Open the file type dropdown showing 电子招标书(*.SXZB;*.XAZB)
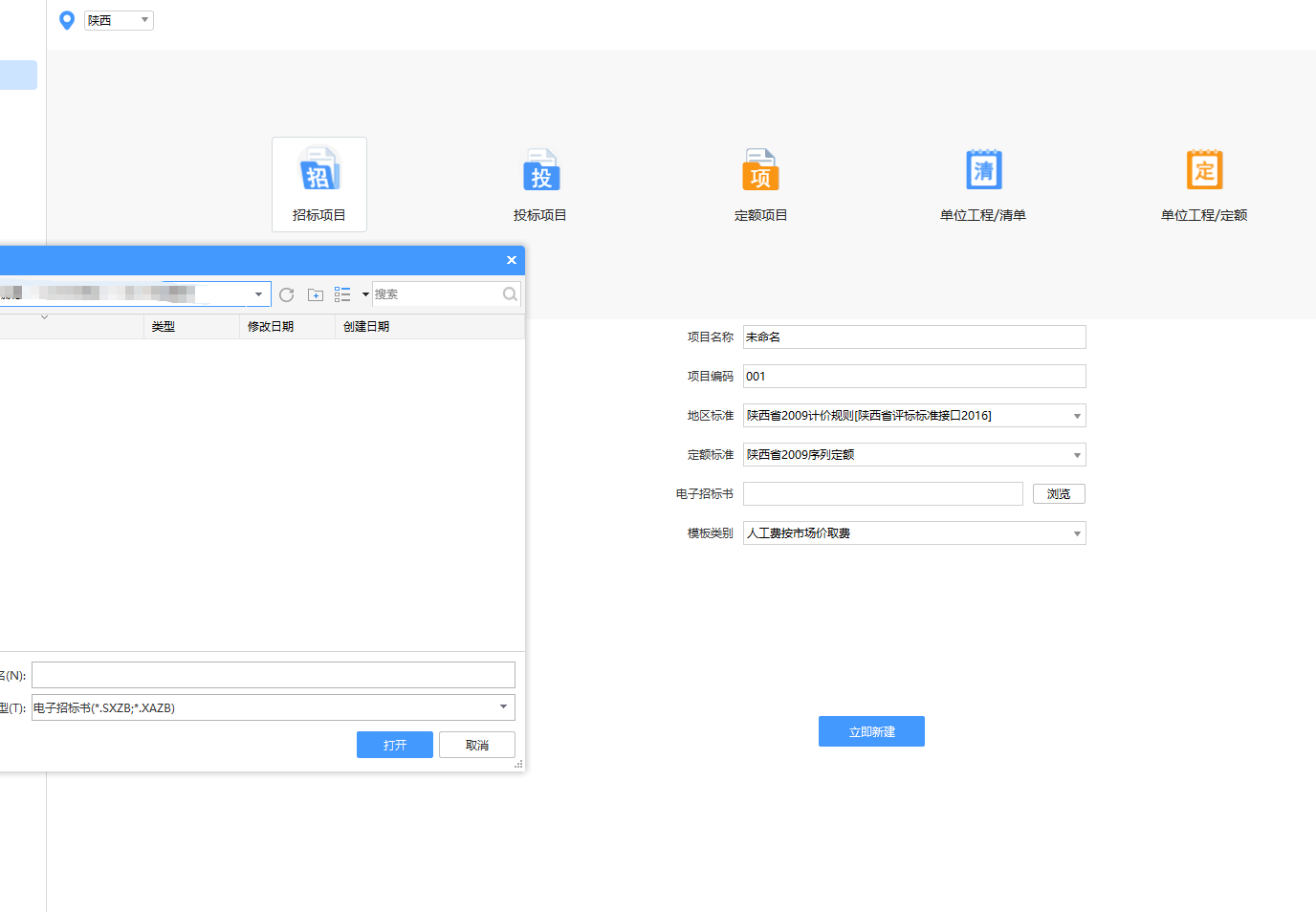Image resolution: width=1316 pixels, height=912 pixels. click(x=502, y=707)
